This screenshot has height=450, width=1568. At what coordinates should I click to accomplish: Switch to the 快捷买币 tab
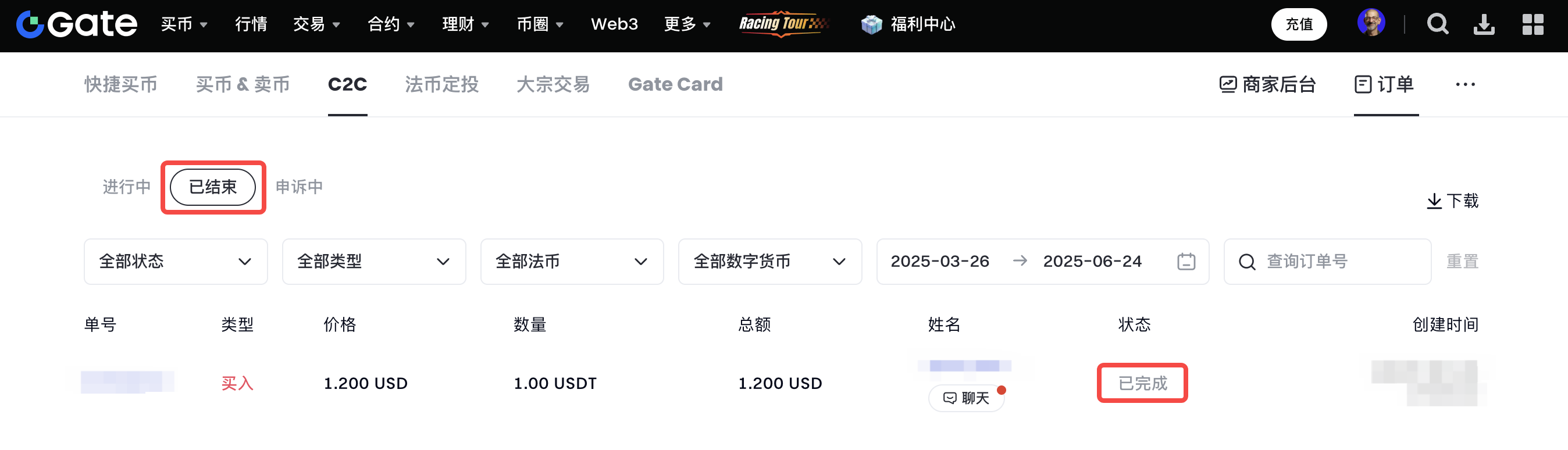pos(120,84)
